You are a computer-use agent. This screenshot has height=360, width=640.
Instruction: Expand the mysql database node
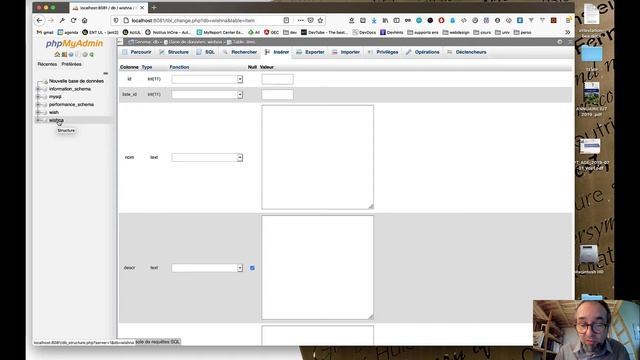pos(38,97)
